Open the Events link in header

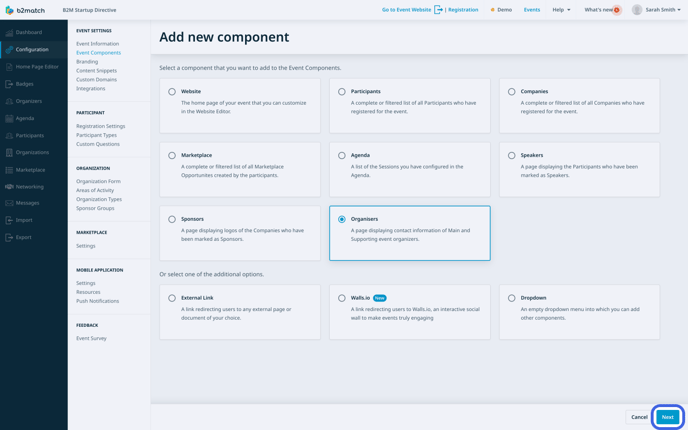pos(532,10)
